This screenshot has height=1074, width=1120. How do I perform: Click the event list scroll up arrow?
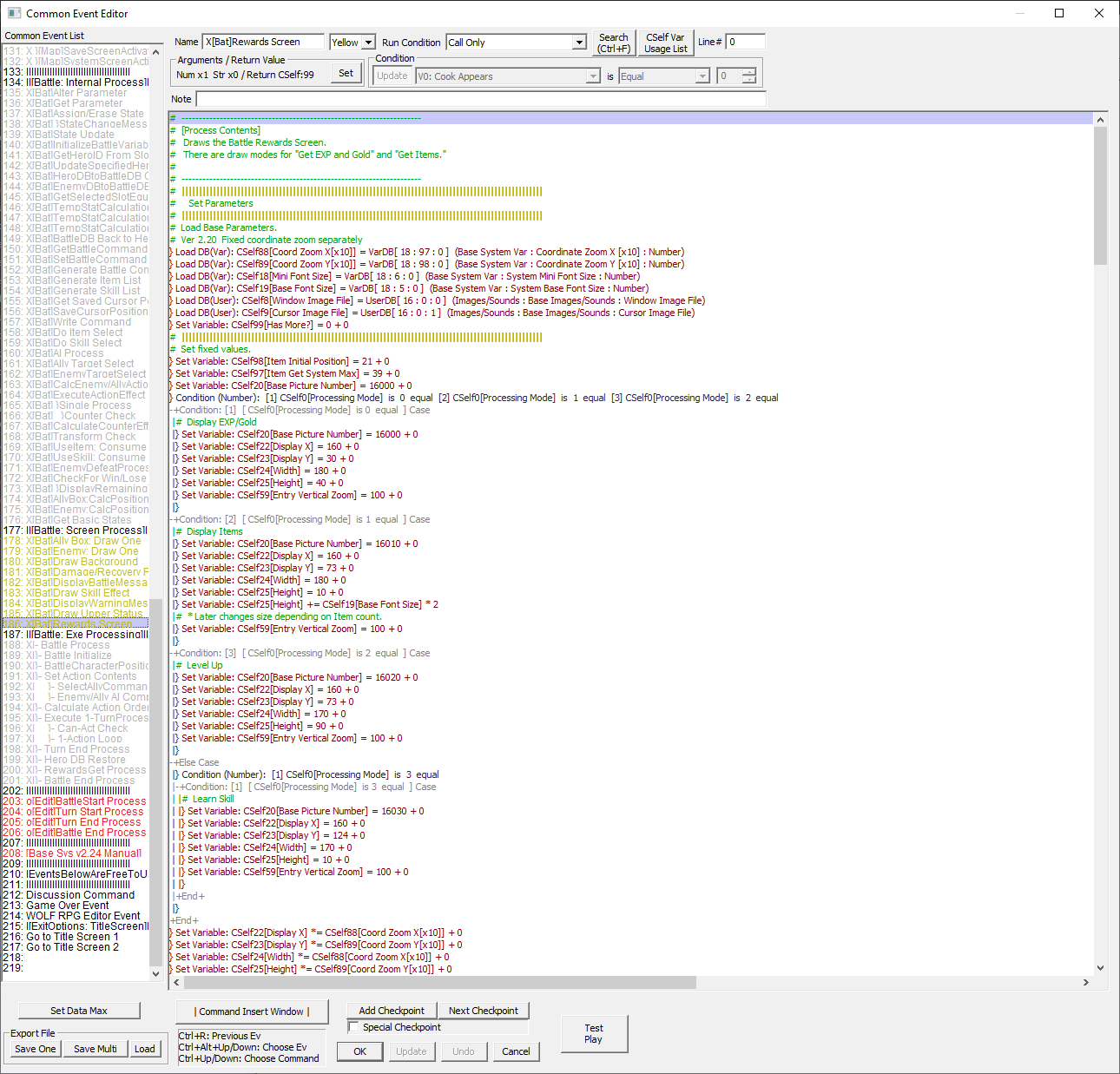[x=156, y=52]
